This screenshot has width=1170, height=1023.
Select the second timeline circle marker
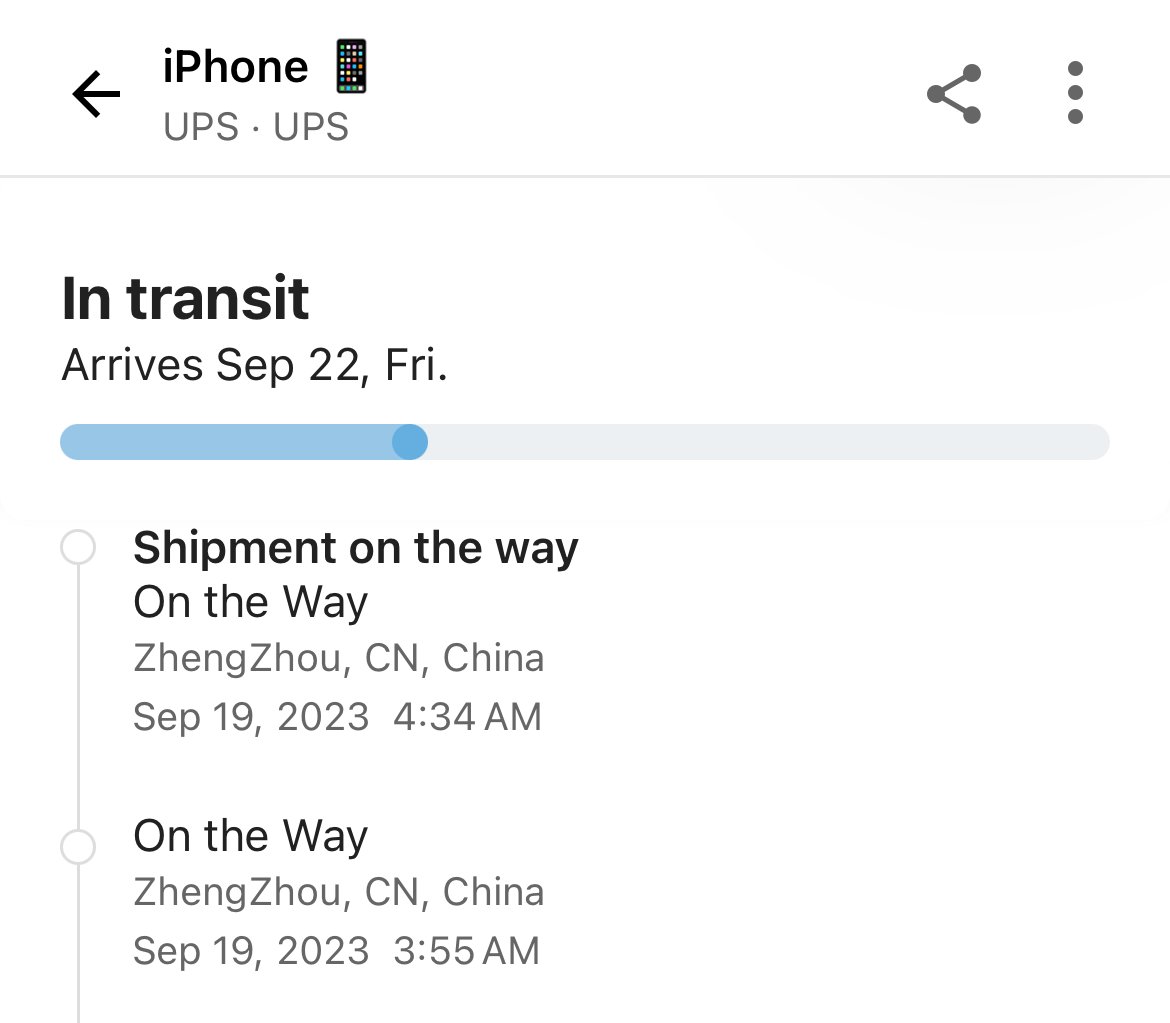click(x=78, y=847)
